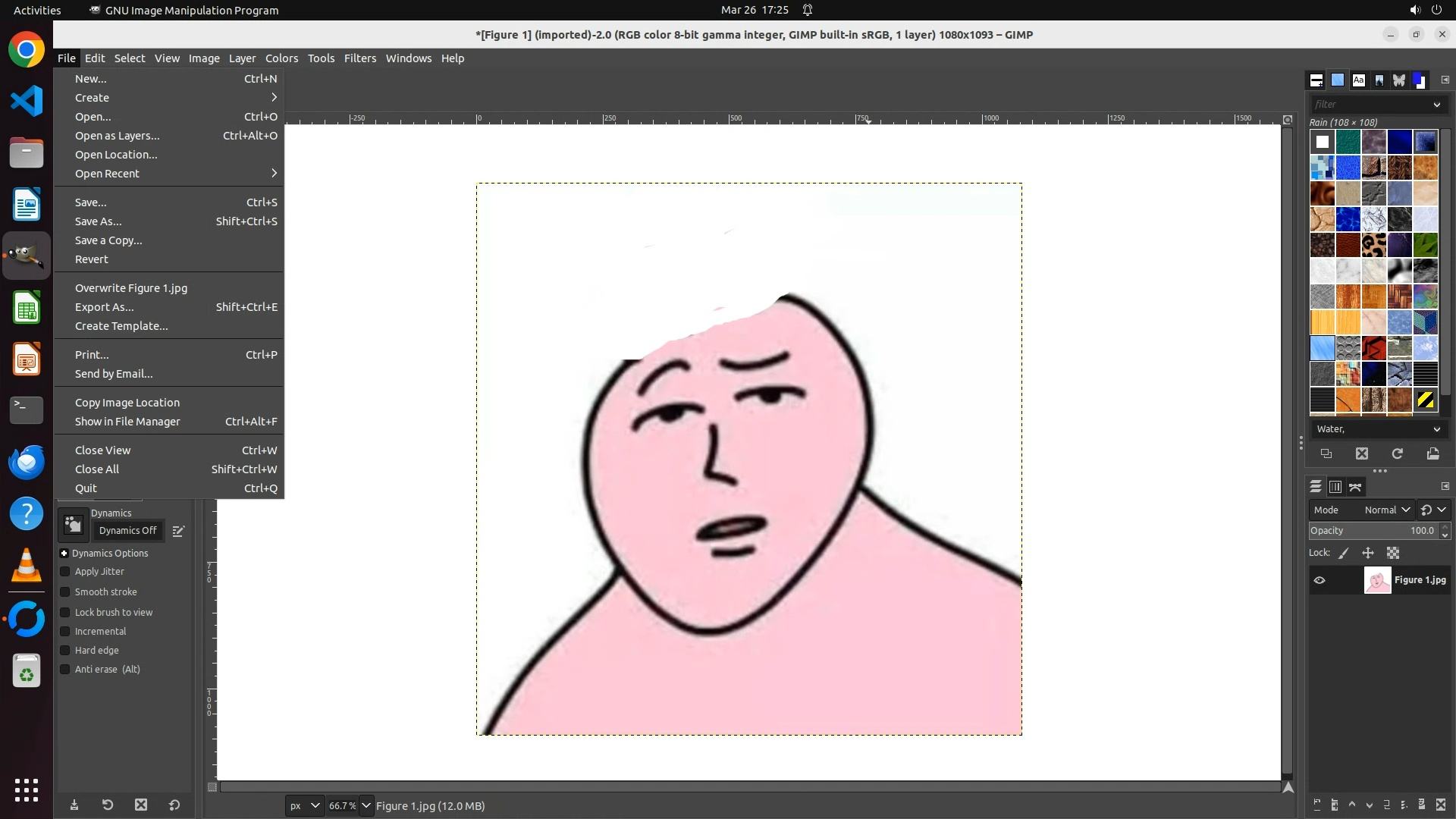The width and height of the screenshot is (1456, 819).
Task: Click the edit dynamics icon
Action: (x=178, y=531)
